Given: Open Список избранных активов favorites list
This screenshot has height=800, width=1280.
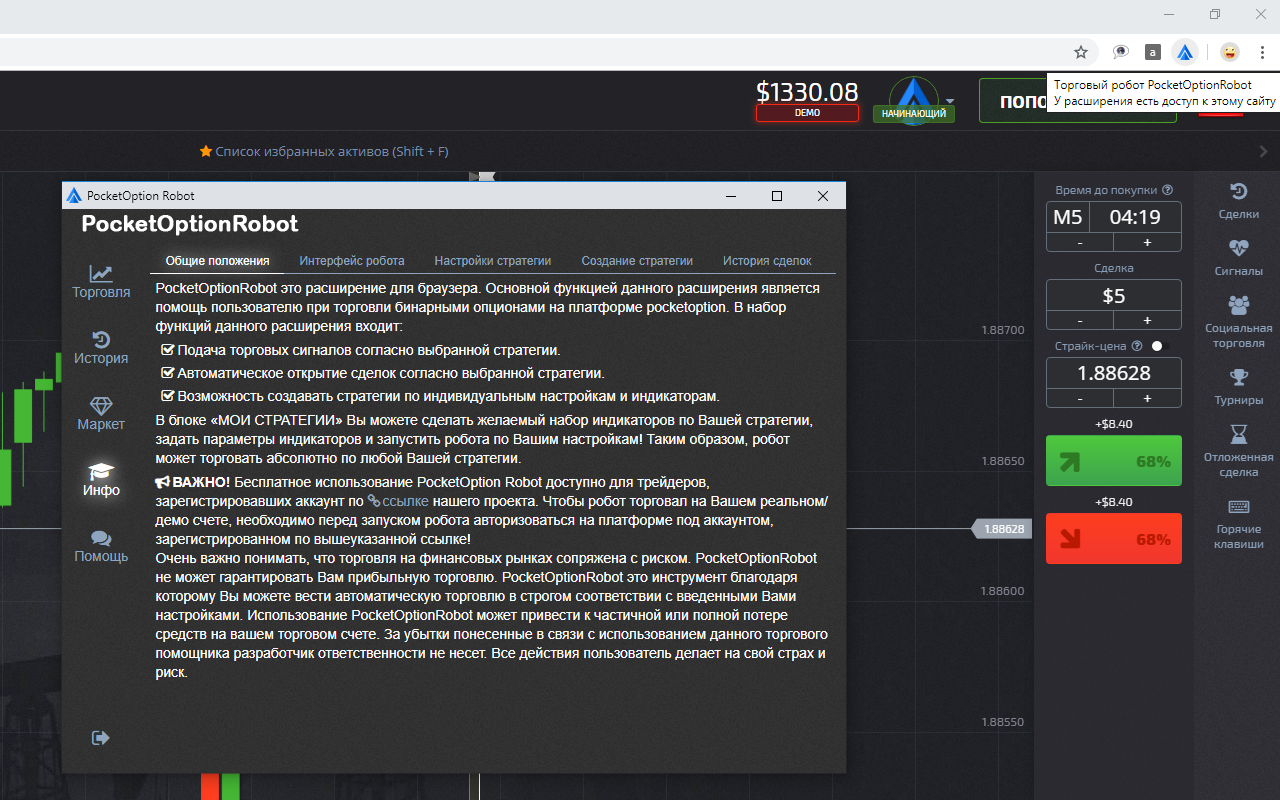Looking at the screenshot, I should pos(324,152).
